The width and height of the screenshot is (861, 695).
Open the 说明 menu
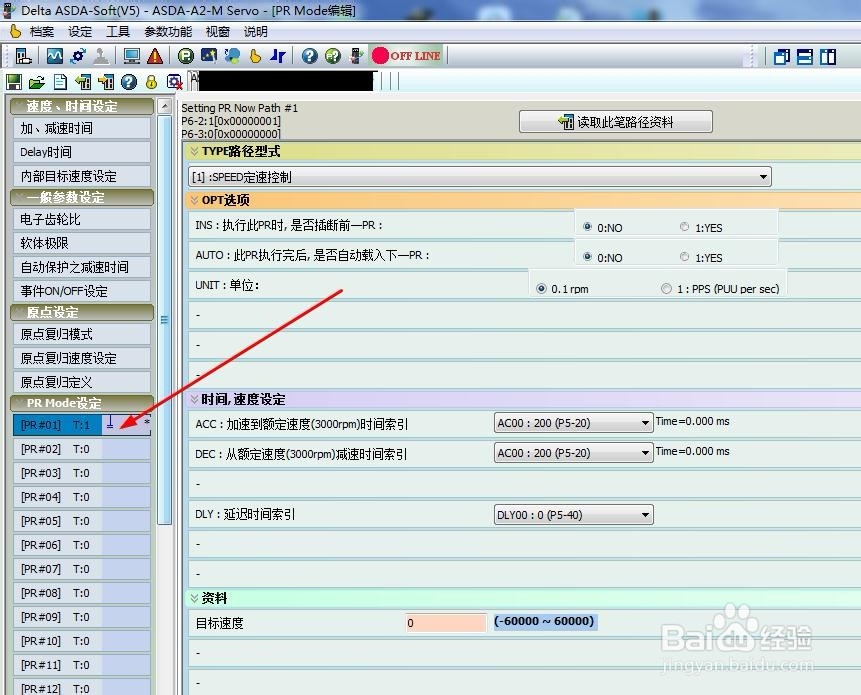[x=256, y=32]
